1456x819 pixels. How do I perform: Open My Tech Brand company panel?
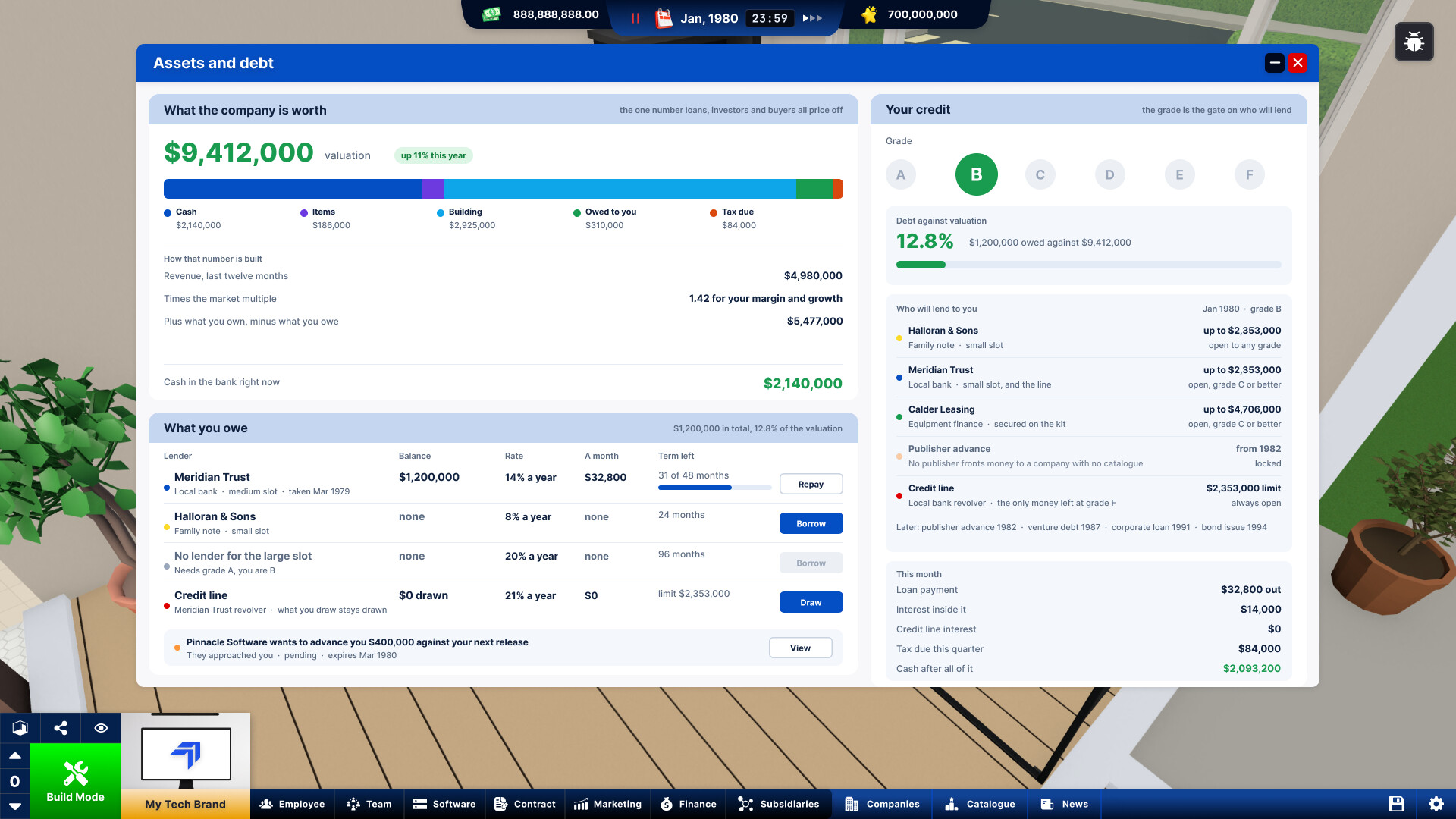186,766
